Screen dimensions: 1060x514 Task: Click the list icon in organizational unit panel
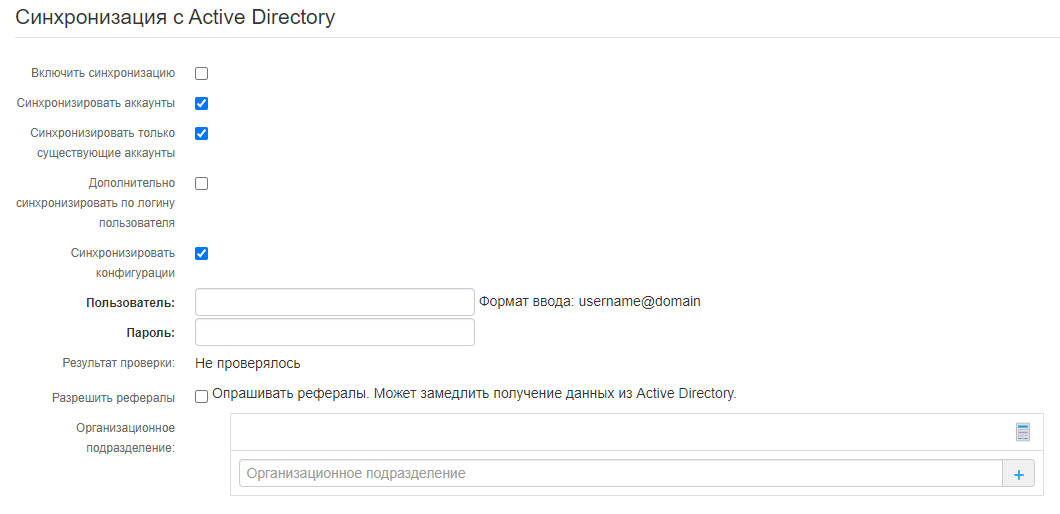tap(1022, 432)
